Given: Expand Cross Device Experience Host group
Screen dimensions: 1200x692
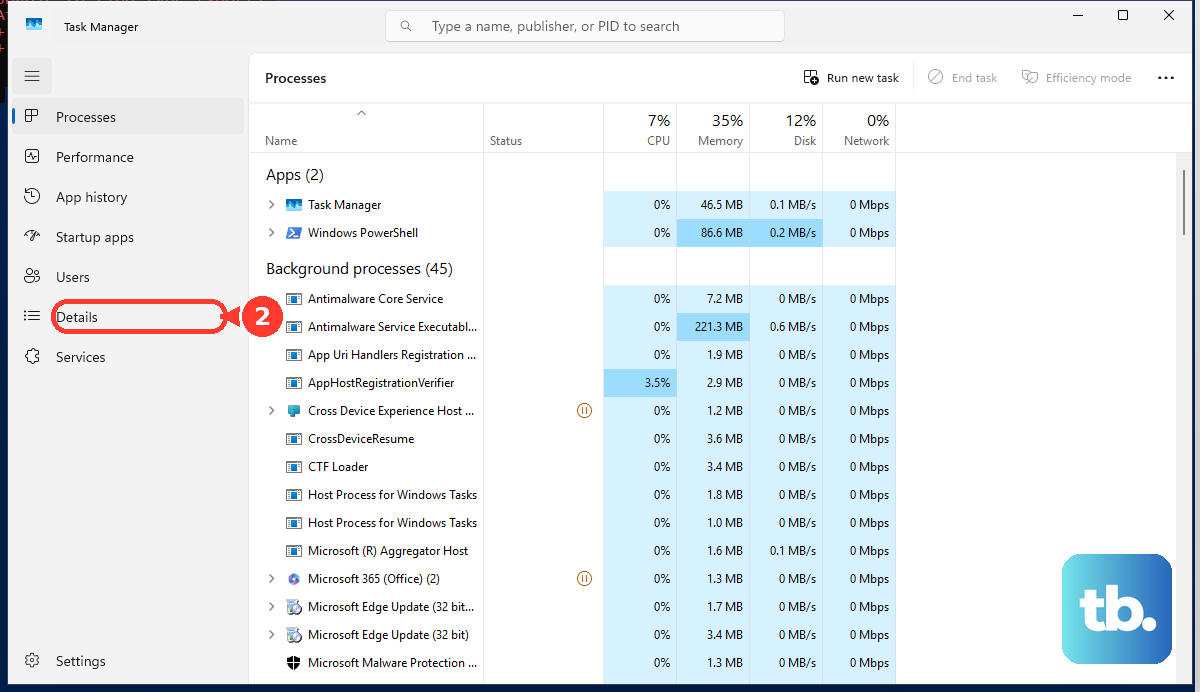Looking at the screenshot, I should pos(271,411).
